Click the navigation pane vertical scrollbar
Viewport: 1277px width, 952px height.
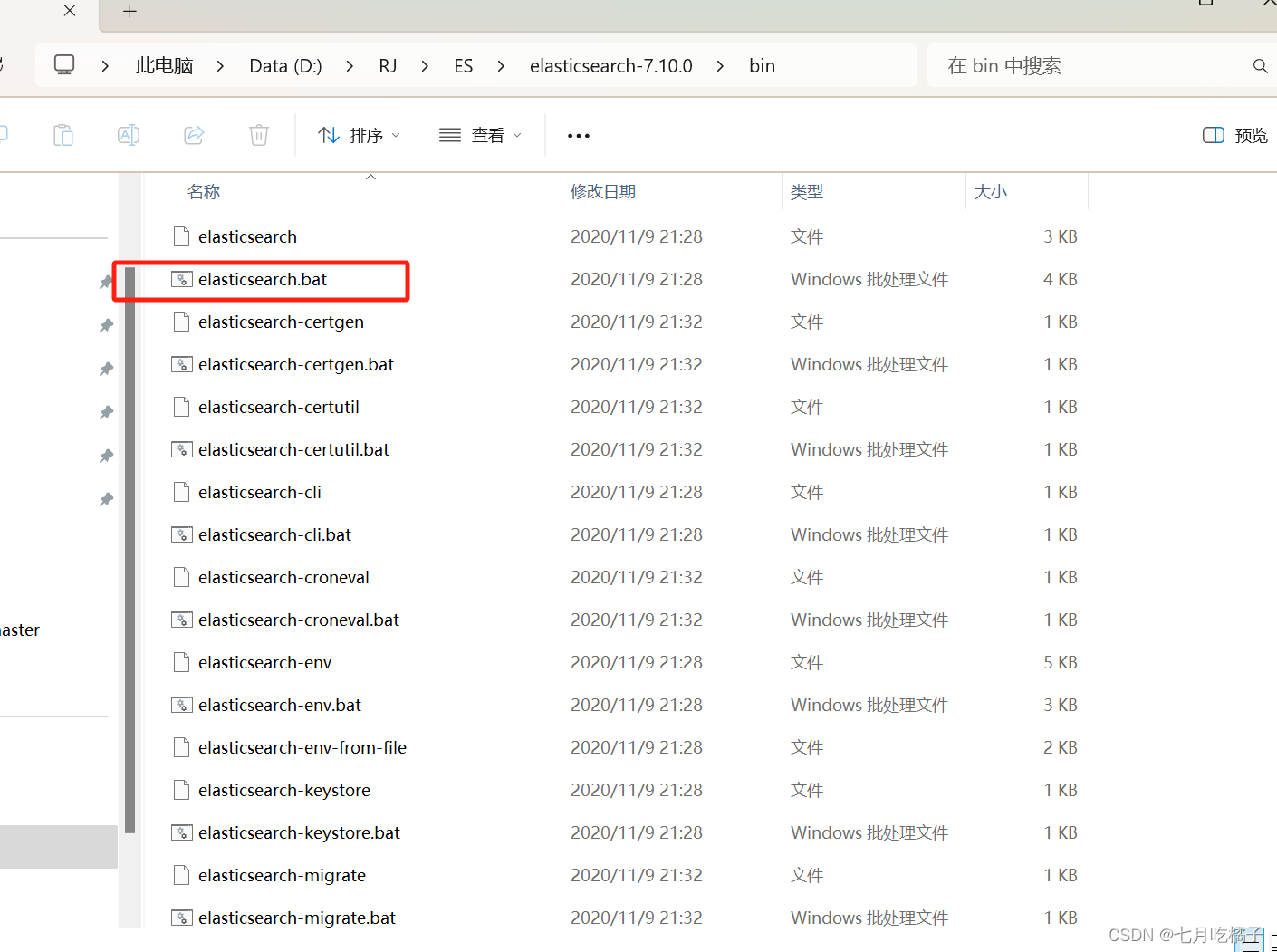tap(130, 549)
